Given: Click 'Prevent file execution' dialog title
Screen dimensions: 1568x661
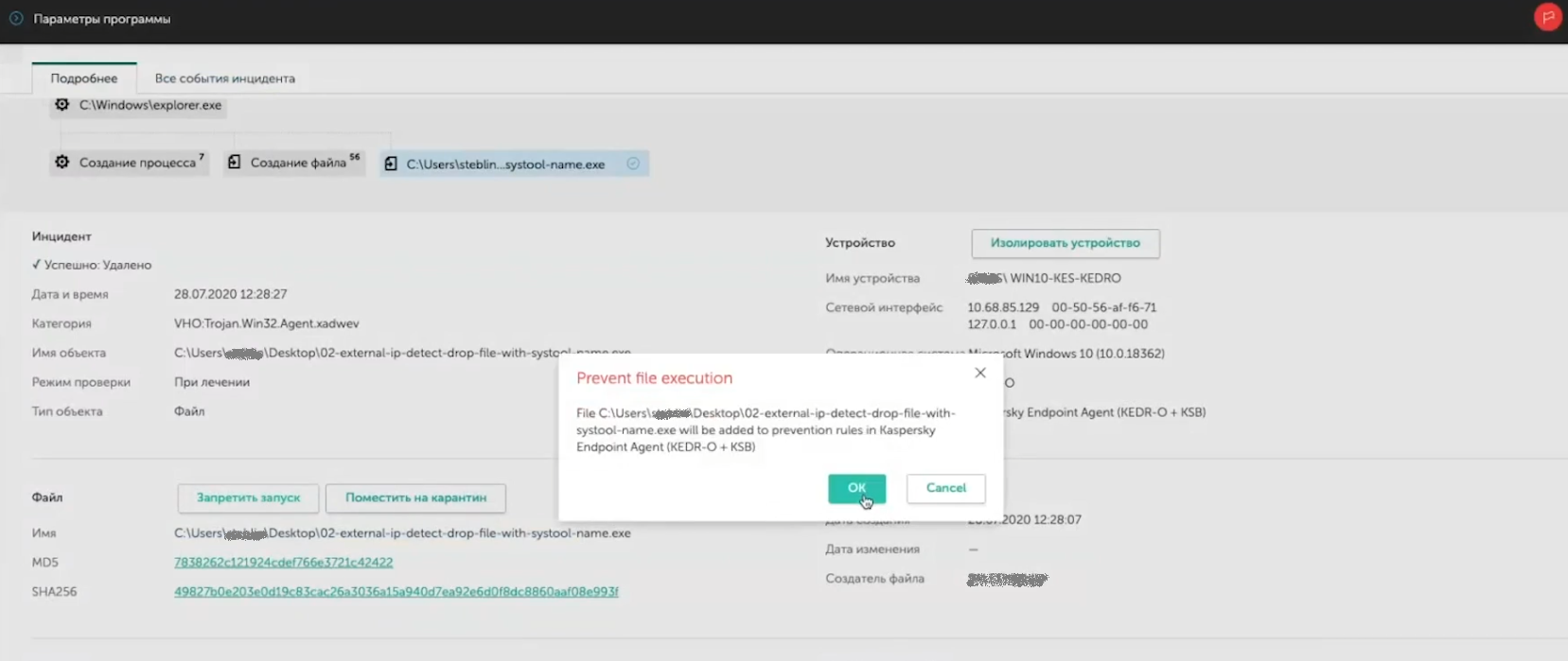Looking at the screenshot, I should [655, 378].
